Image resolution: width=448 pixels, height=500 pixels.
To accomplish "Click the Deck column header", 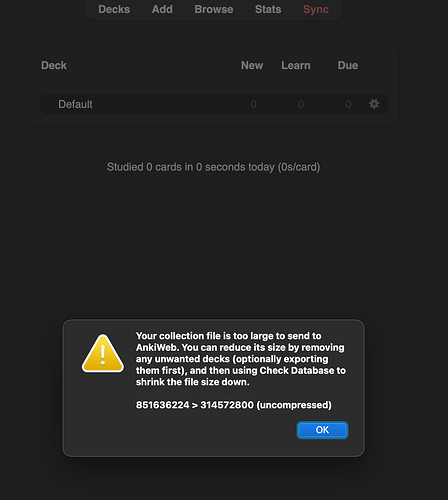I will pos(54,65).
